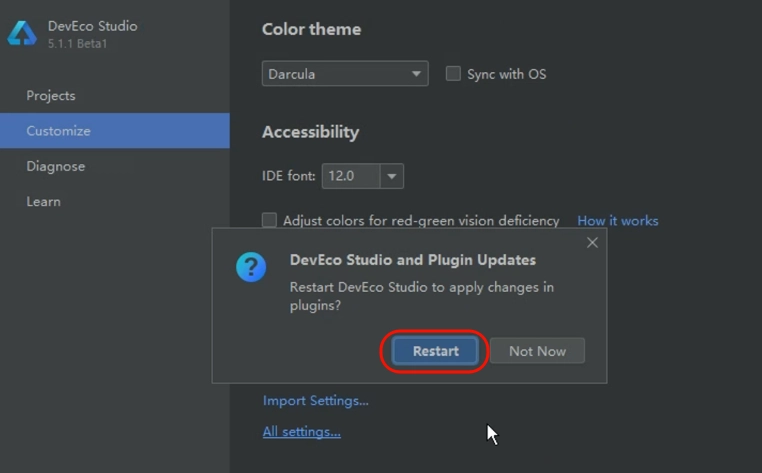
Task: Select the Customize section
Action: (115, 131)
